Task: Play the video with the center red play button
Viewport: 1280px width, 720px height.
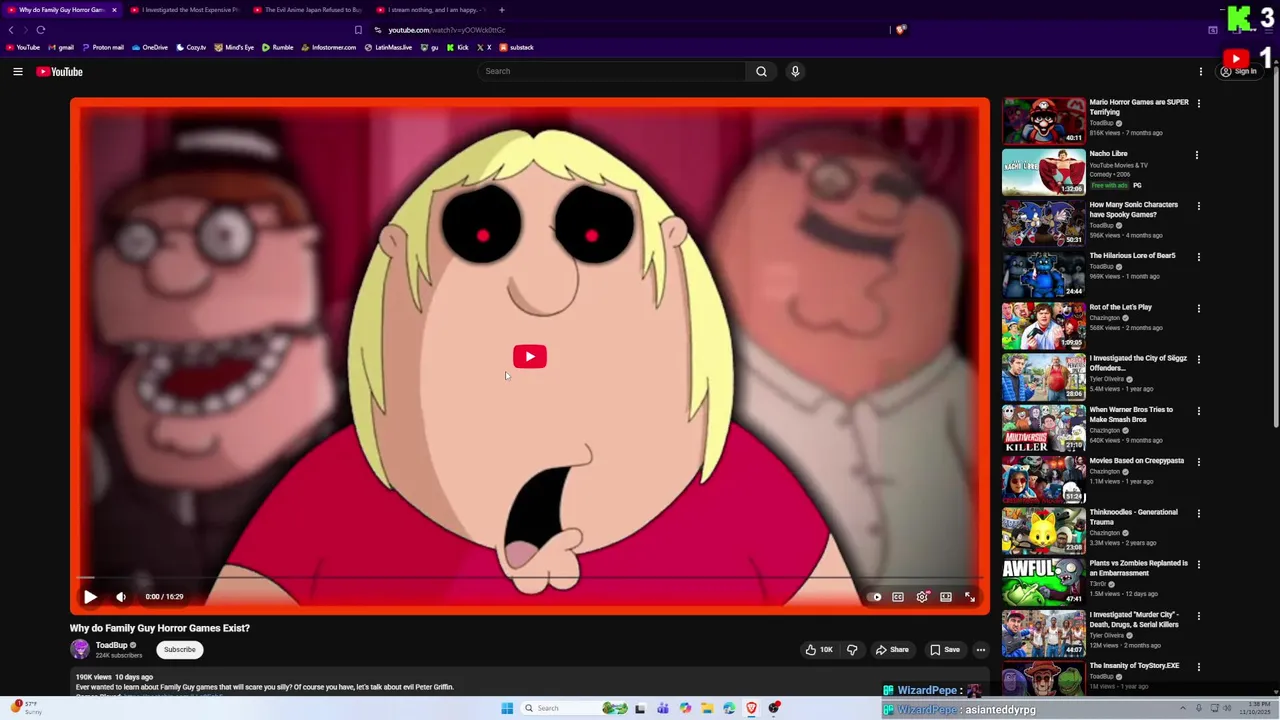Action: 530,356
